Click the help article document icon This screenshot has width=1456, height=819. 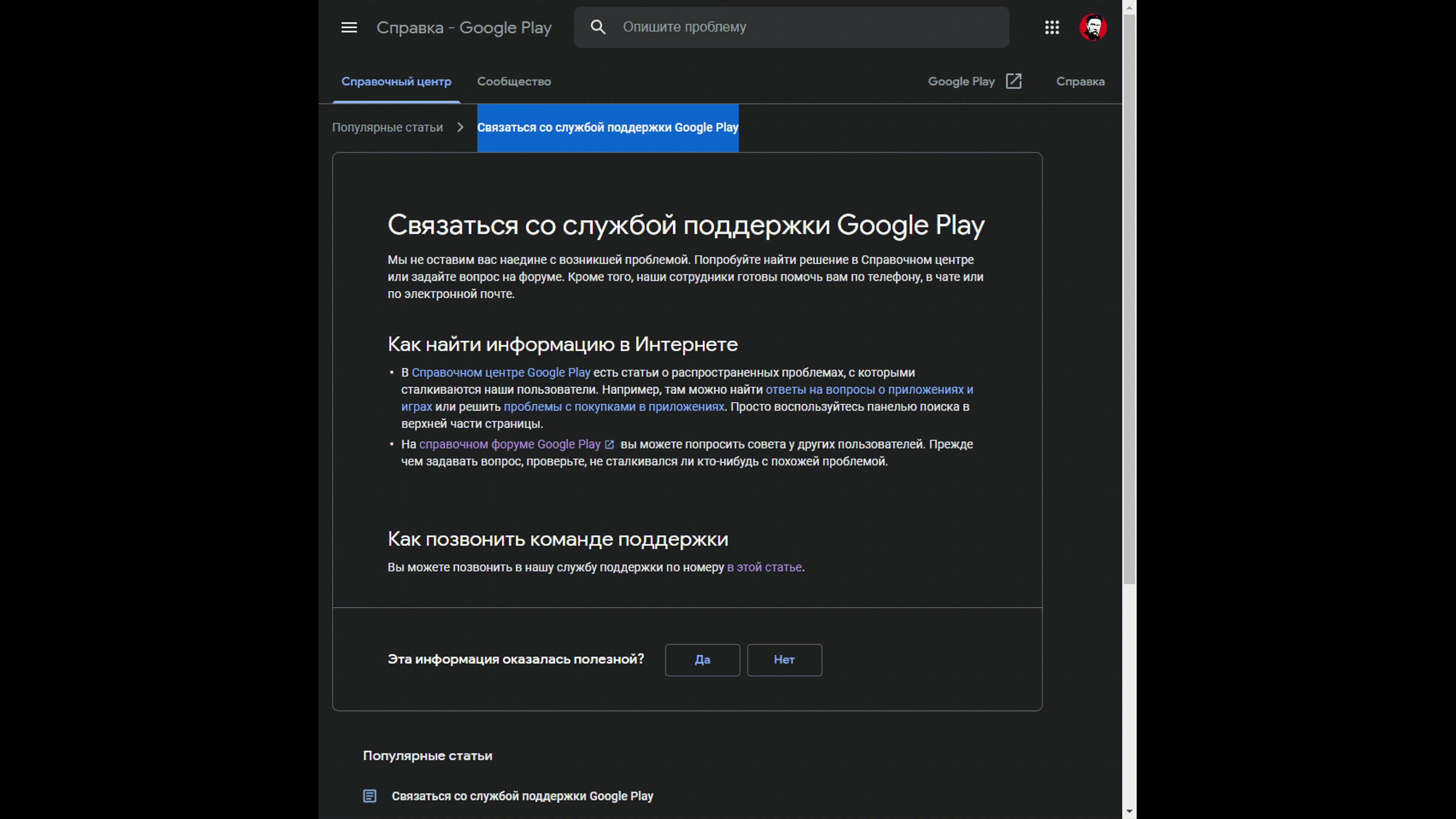(x=370, y=795)
